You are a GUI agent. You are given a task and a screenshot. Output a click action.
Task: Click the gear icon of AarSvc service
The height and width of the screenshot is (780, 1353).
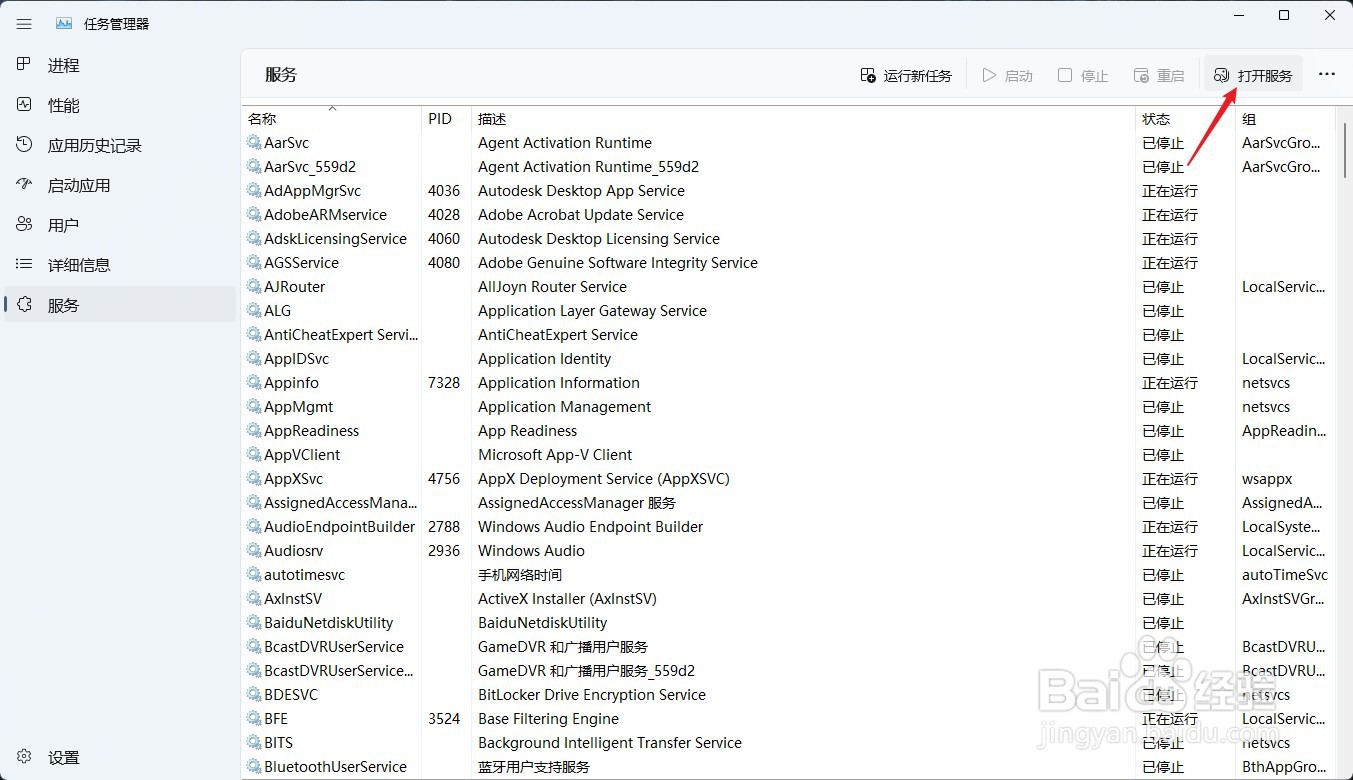(x=254, y=143)
